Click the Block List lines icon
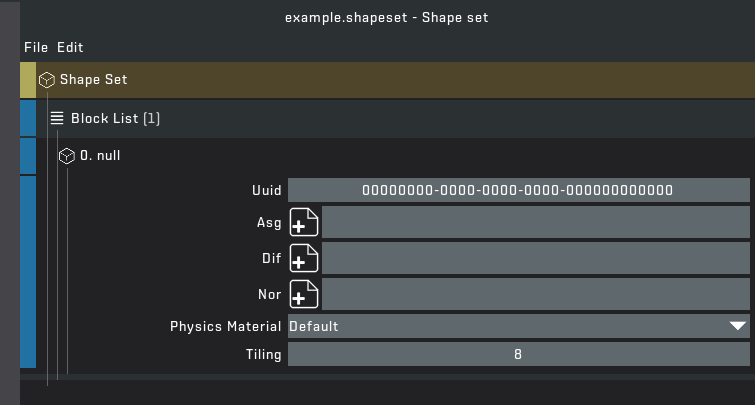The width and height of the screenshot is (755, 405). coord(57,118)
